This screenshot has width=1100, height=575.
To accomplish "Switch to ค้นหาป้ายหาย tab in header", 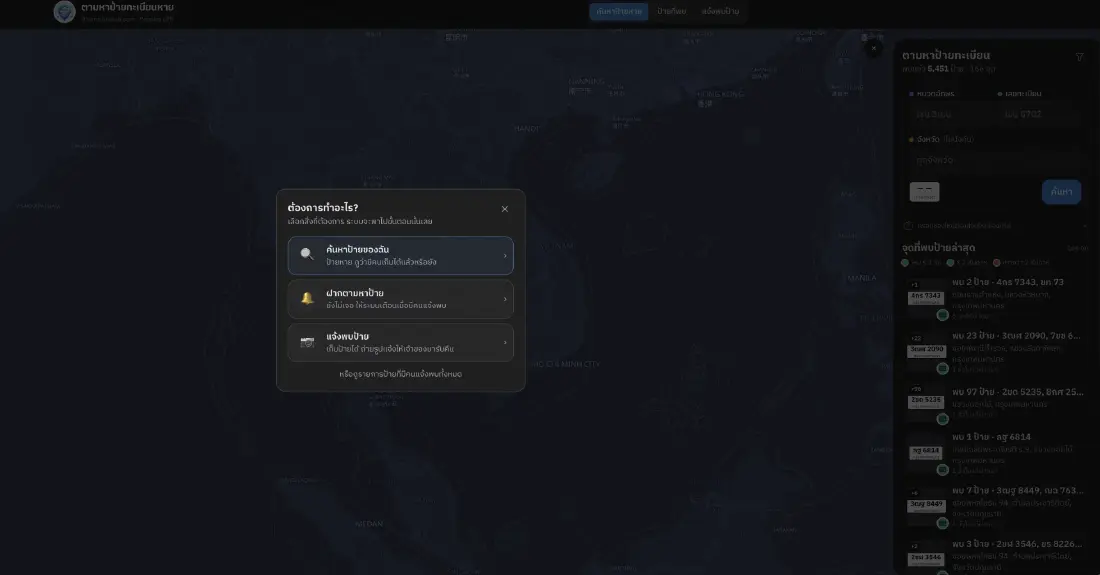I will (x=618, y=11).
